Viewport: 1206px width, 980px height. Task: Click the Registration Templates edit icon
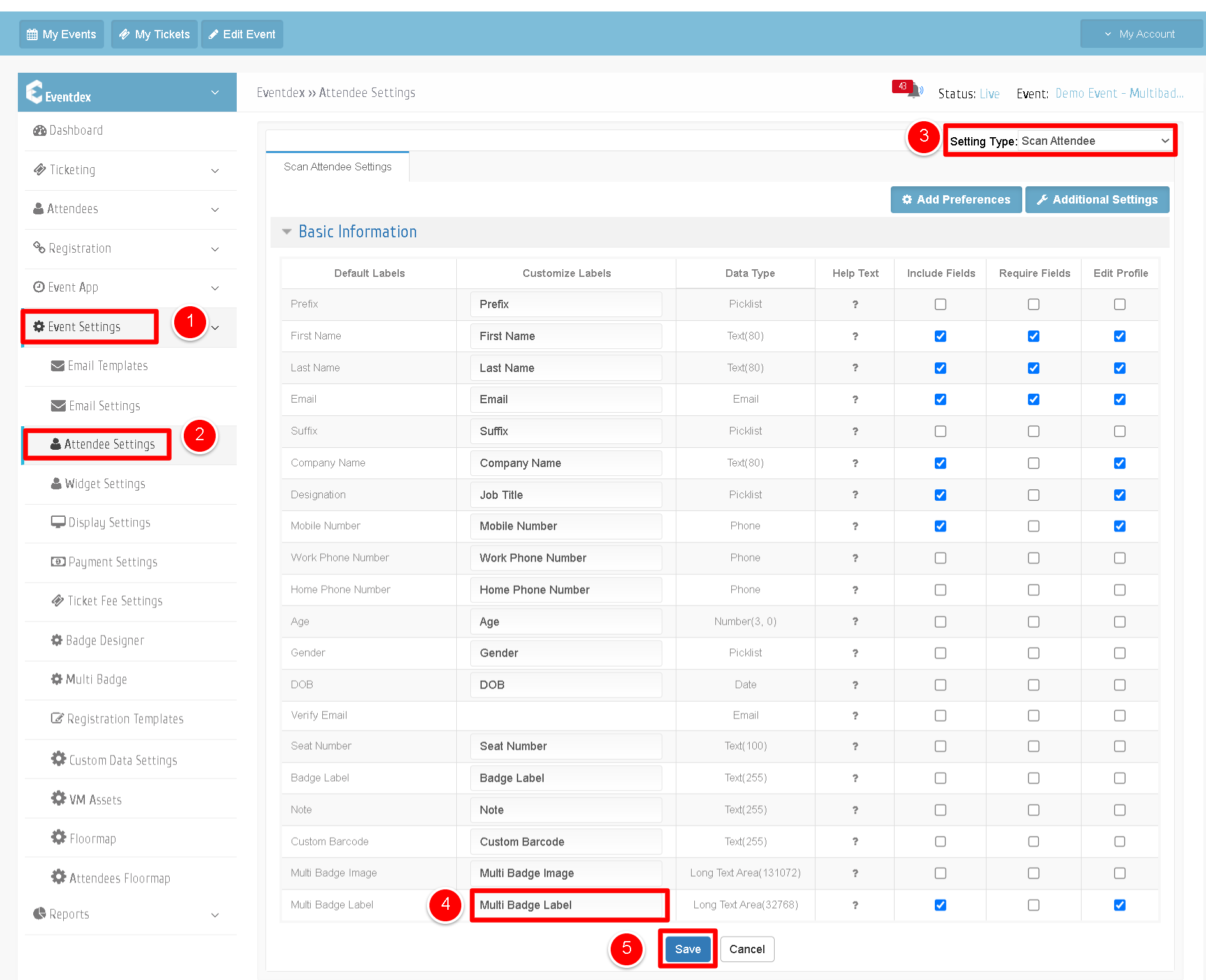coord(57,718)
